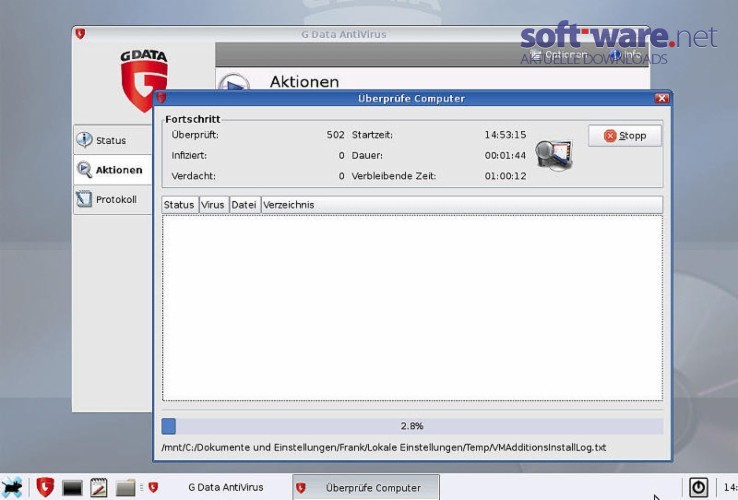Click the Verbleibende Zeit value 01:00:12
This screenshot has height=500, width=738.
click(505, 176)
